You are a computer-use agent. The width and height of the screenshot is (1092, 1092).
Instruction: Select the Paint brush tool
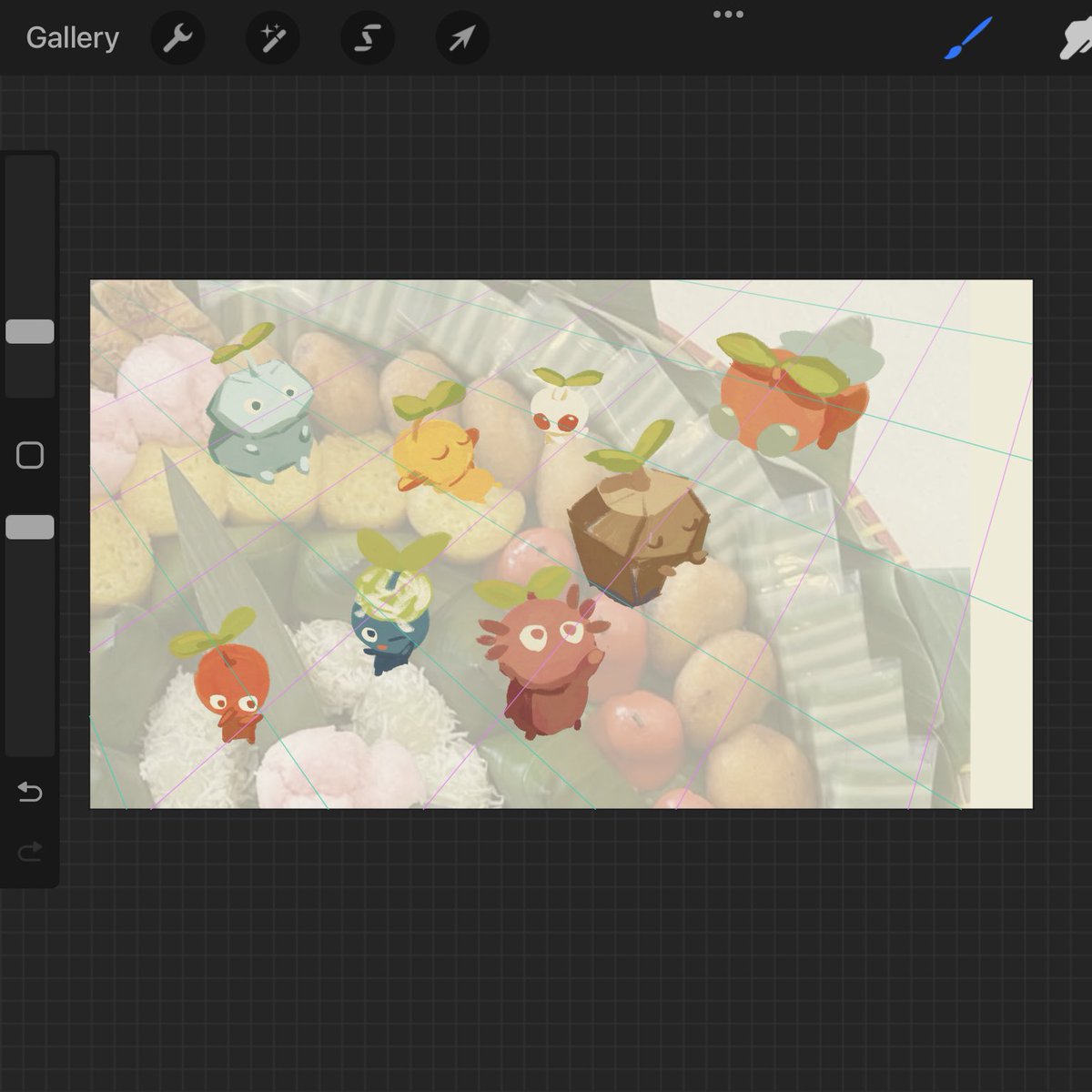(x=967, y=38)
